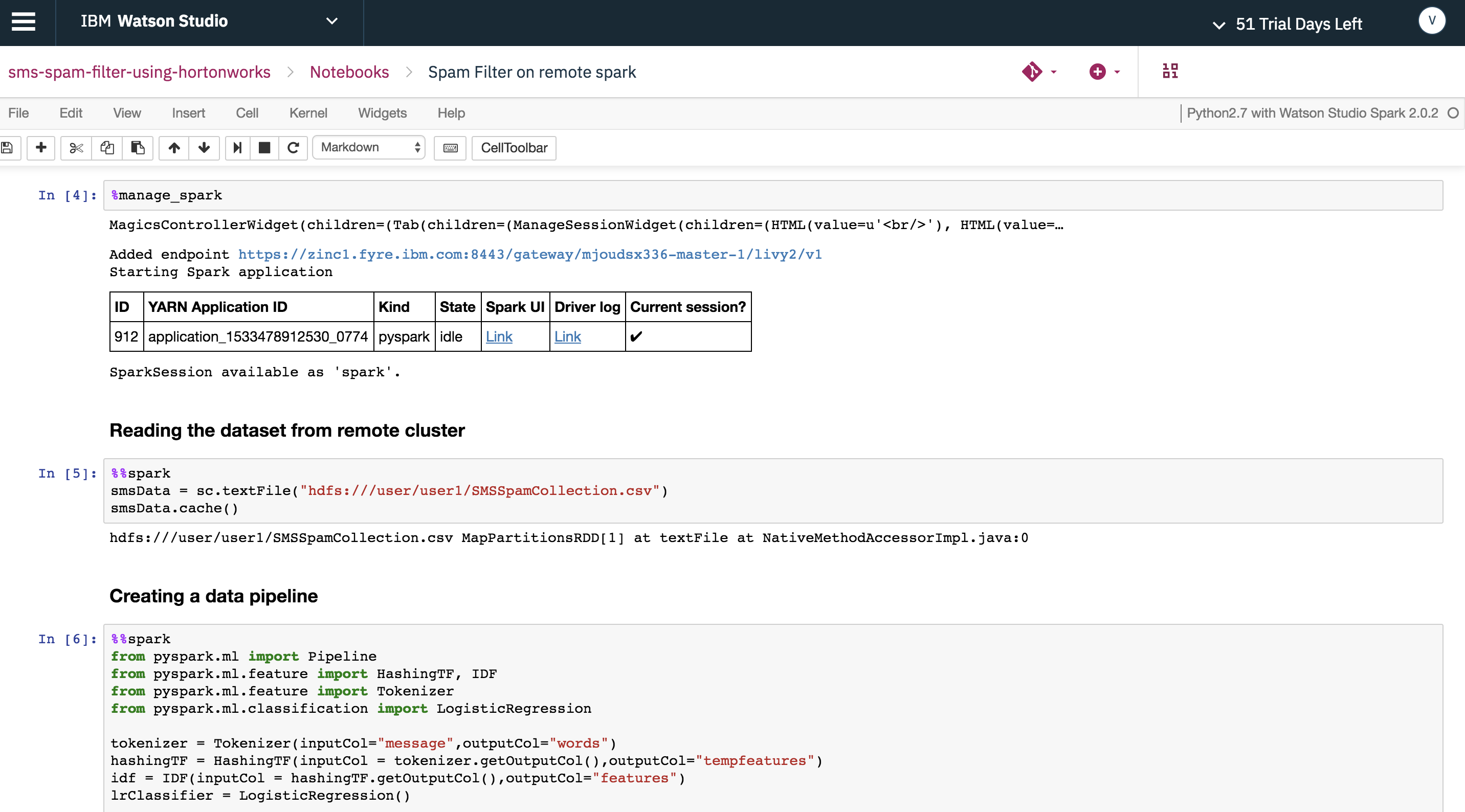Copy selected cells icon
Image resolution: width=1465 pixels, height=812 pixels.
tap(107, 148)
